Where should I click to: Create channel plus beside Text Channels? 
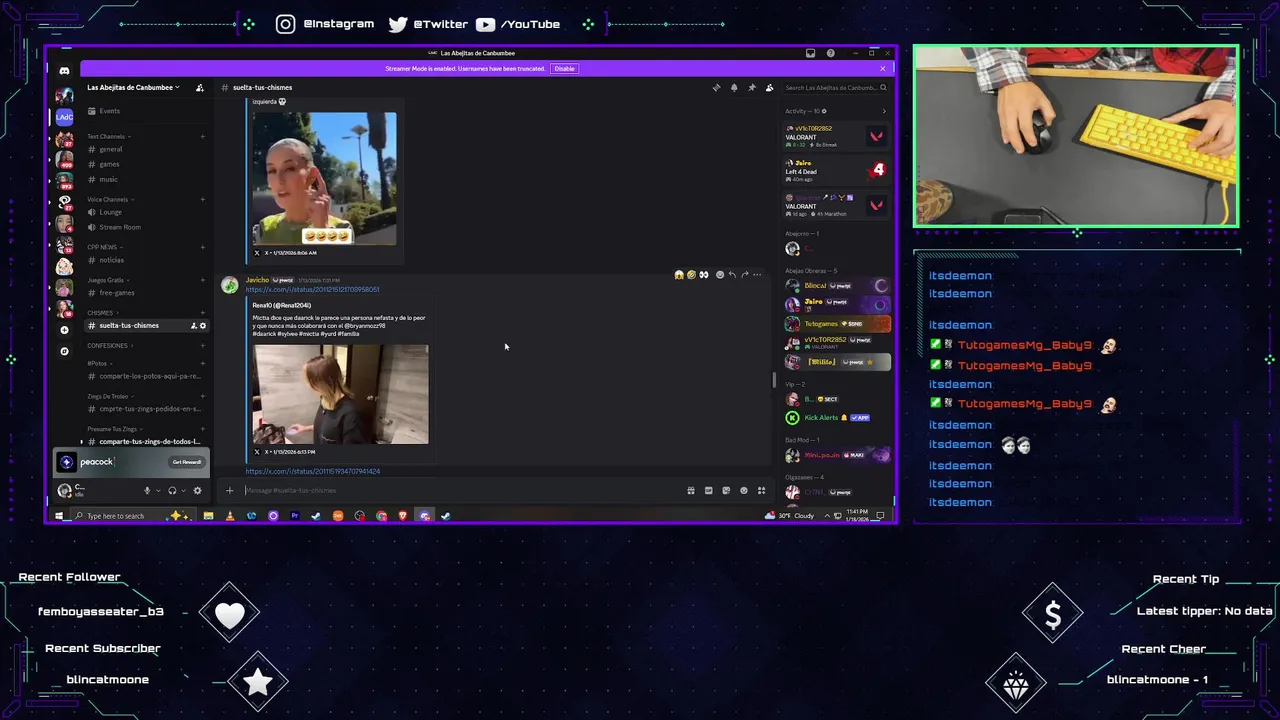pos(203,136)
